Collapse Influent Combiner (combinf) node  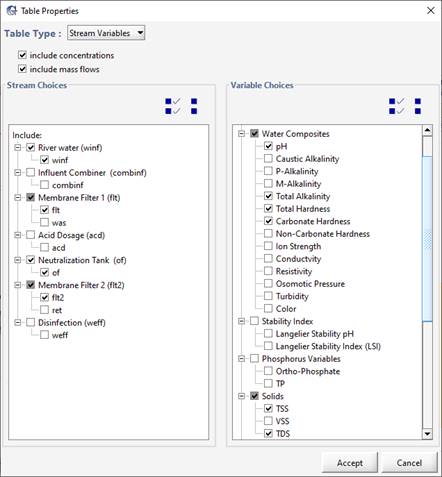click(18, 172)
